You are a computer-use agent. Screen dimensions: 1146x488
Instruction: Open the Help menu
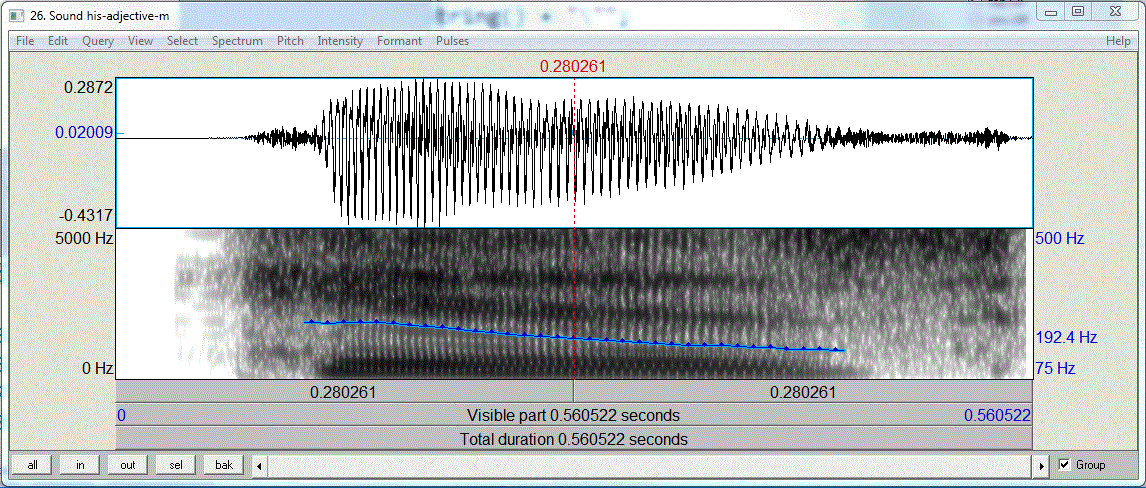pyautogui.click(x=1118, y=41)
